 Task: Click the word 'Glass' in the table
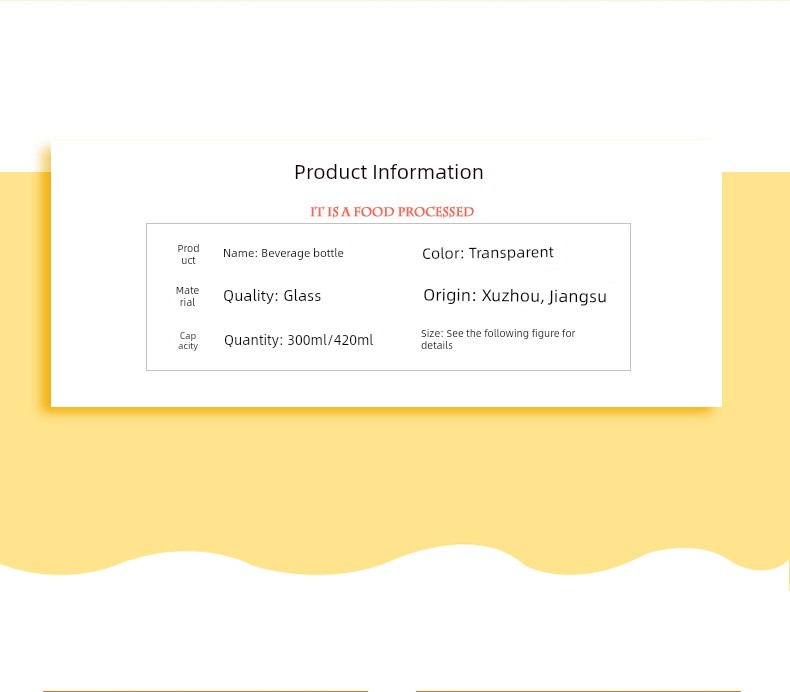(302, 295)
